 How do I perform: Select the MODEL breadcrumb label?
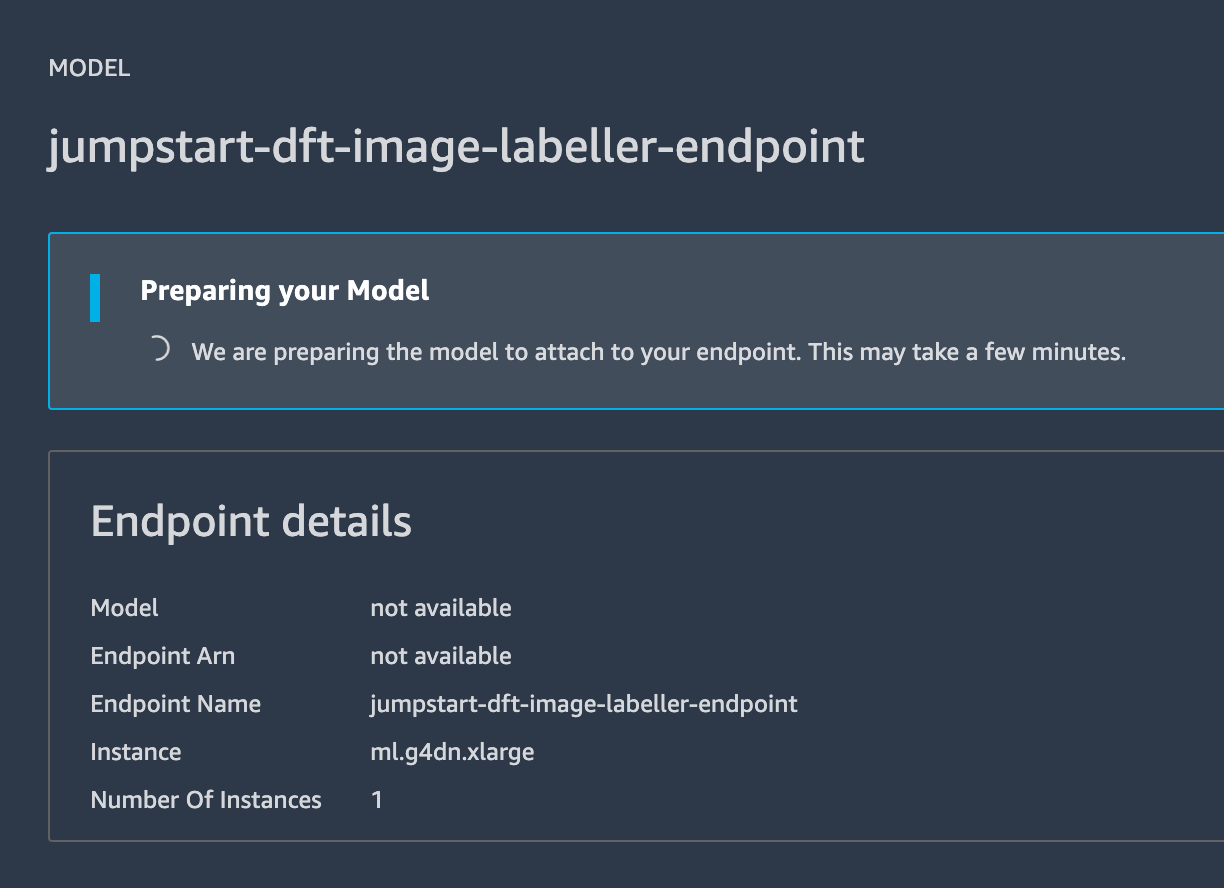point(89,68)
